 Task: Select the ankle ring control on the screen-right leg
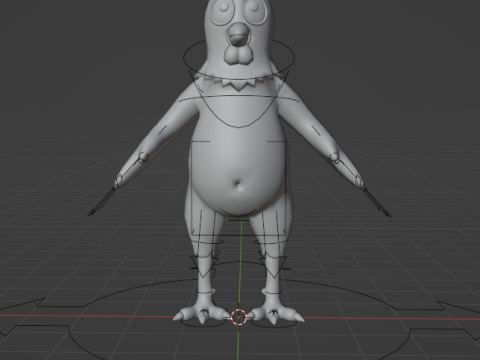tap(272, 293)
